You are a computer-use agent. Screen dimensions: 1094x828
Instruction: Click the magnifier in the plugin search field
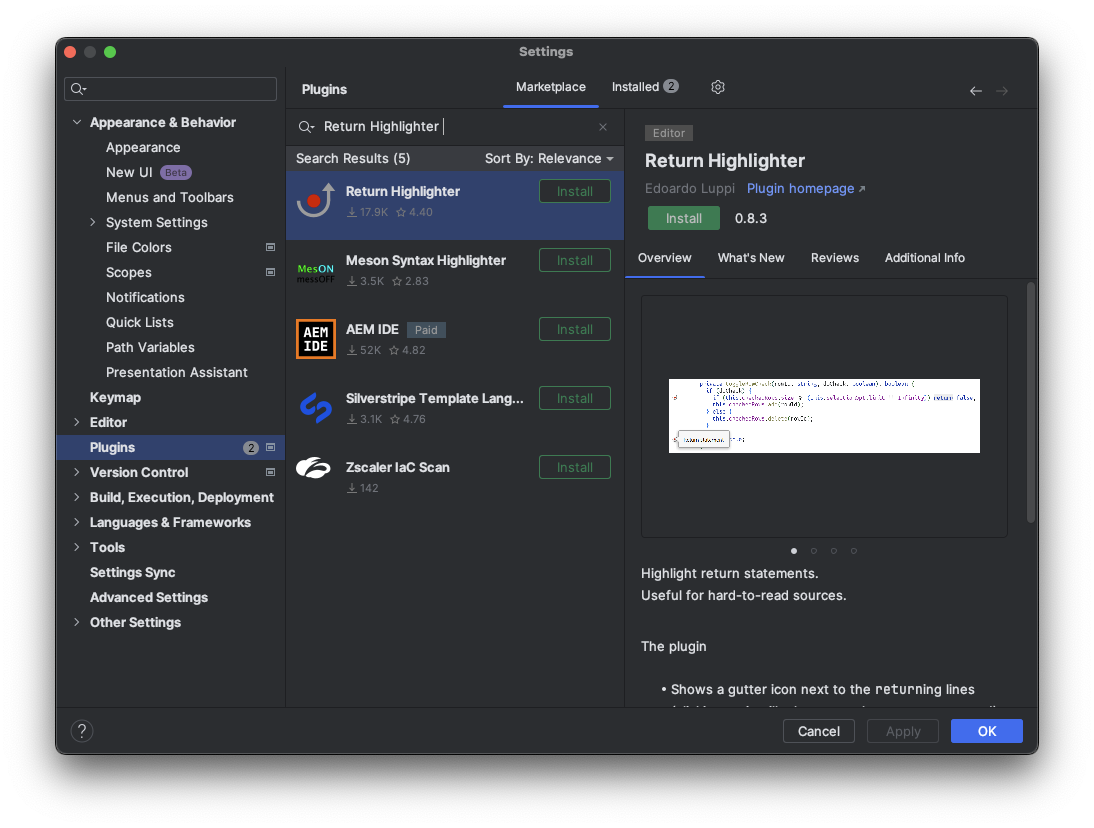click(x=306, y=127)
